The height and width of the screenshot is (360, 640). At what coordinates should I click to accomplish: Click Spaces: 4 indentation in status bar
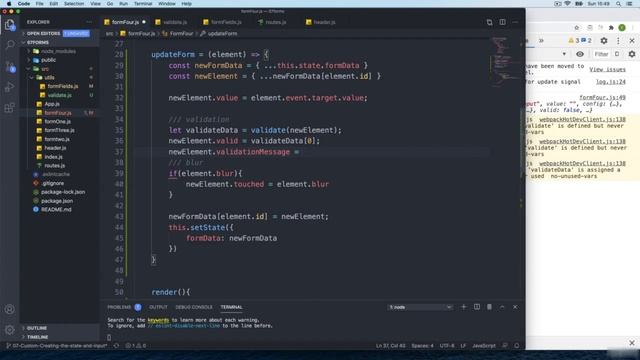click(422, 346)
